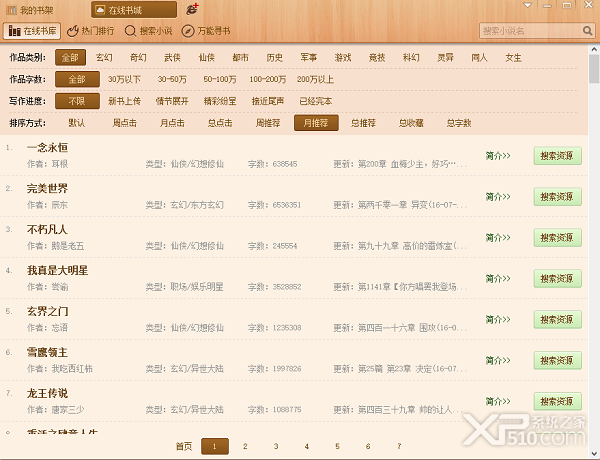Filter category by 竞技
Viewport: 600px width, 460px height.
[x=377, y=58]
